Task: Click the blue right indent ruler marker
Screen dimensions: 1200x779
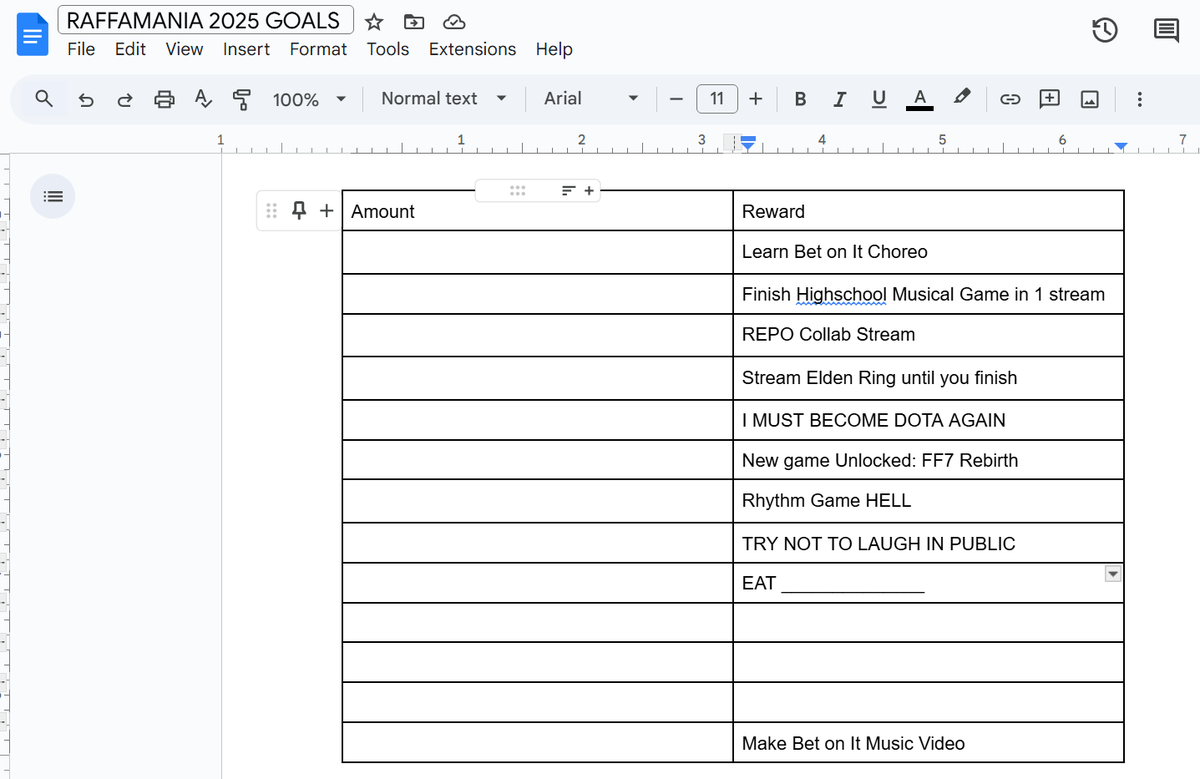Action: (1121, 147)
